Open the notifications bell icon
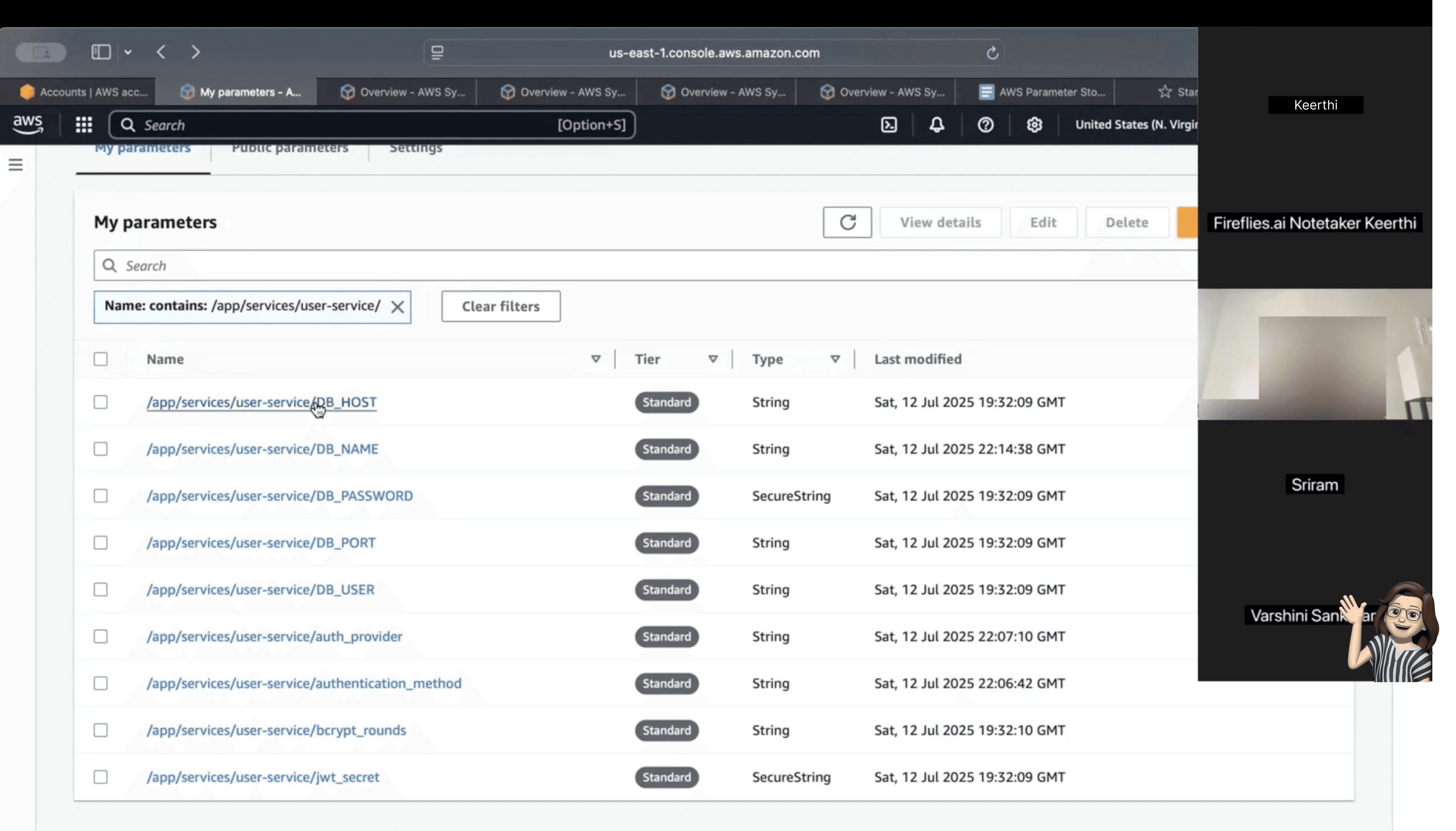Viewport: 1456px width, 831px height. [x=936, y=125]
